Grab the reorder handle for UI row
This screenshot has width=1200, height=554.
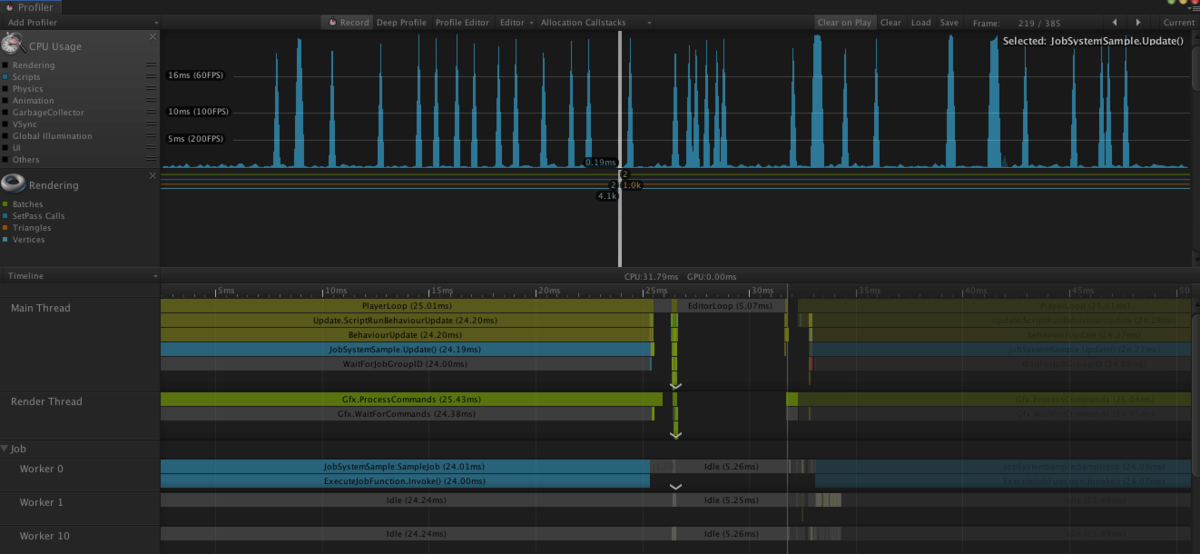point(151,148)
